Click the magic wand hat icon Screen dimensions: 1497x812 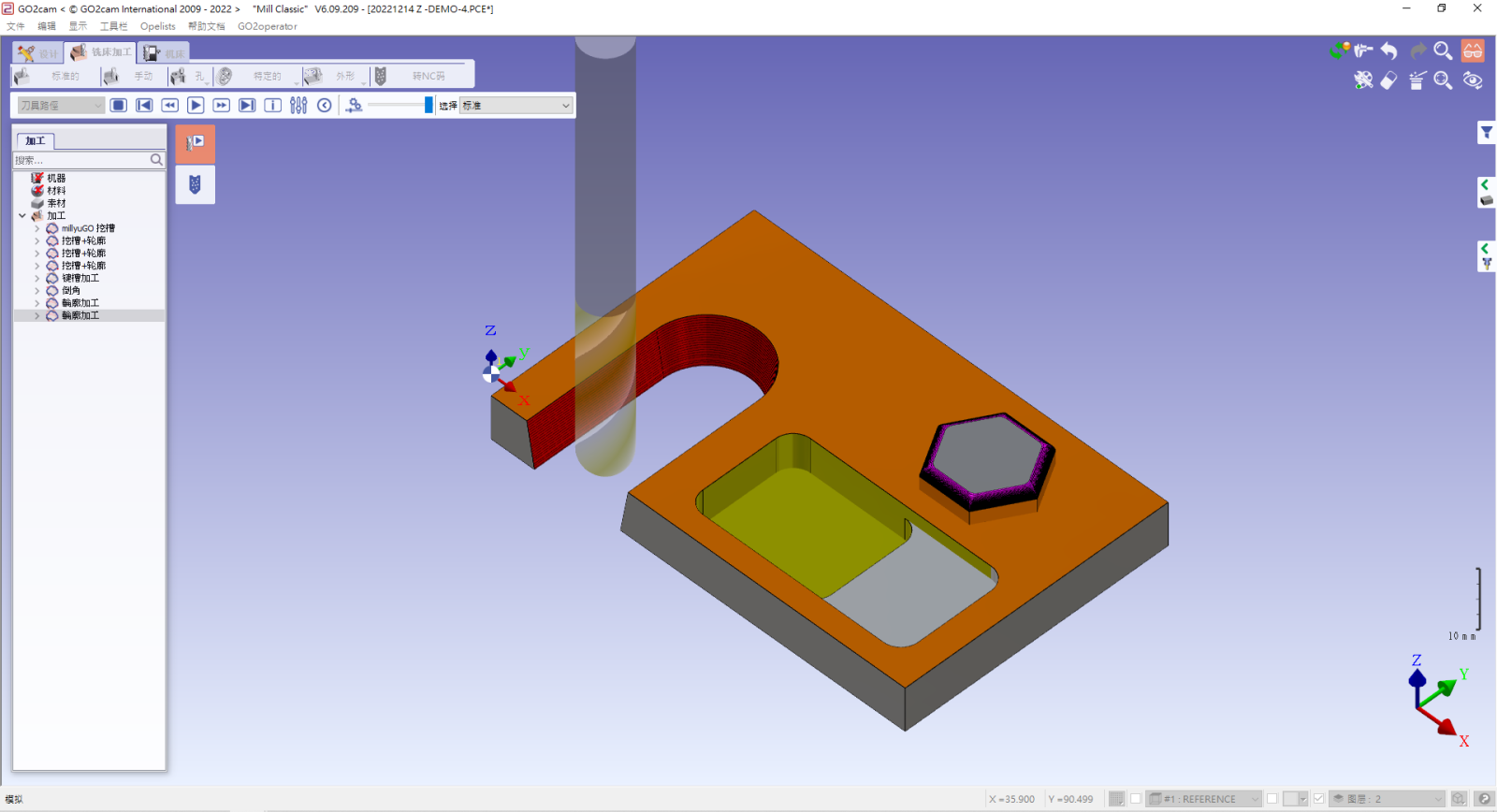[1417, 80]
